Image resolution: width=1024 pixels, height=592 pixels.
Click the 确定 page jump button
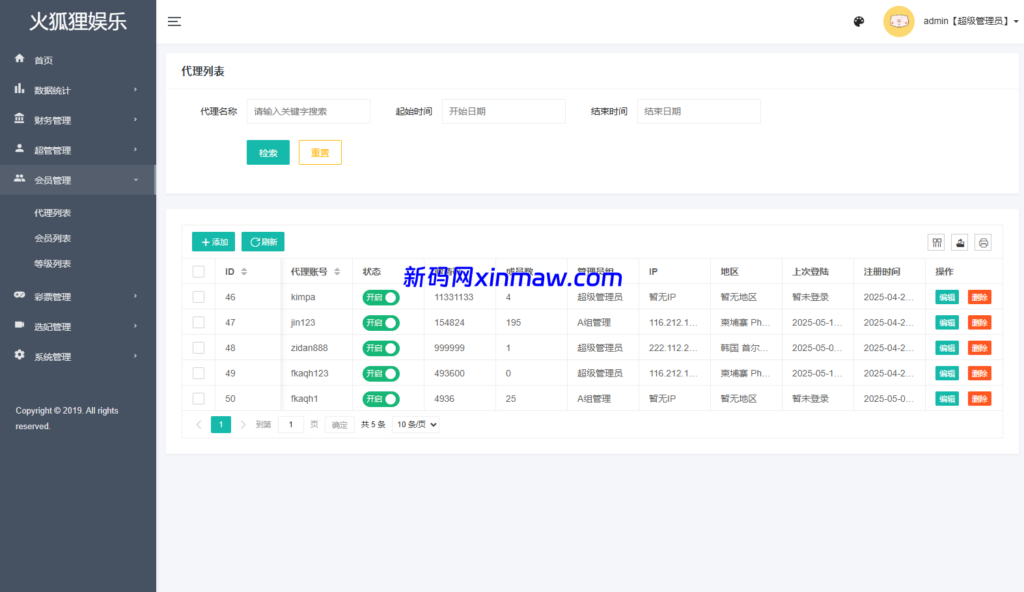pos(340,425)
